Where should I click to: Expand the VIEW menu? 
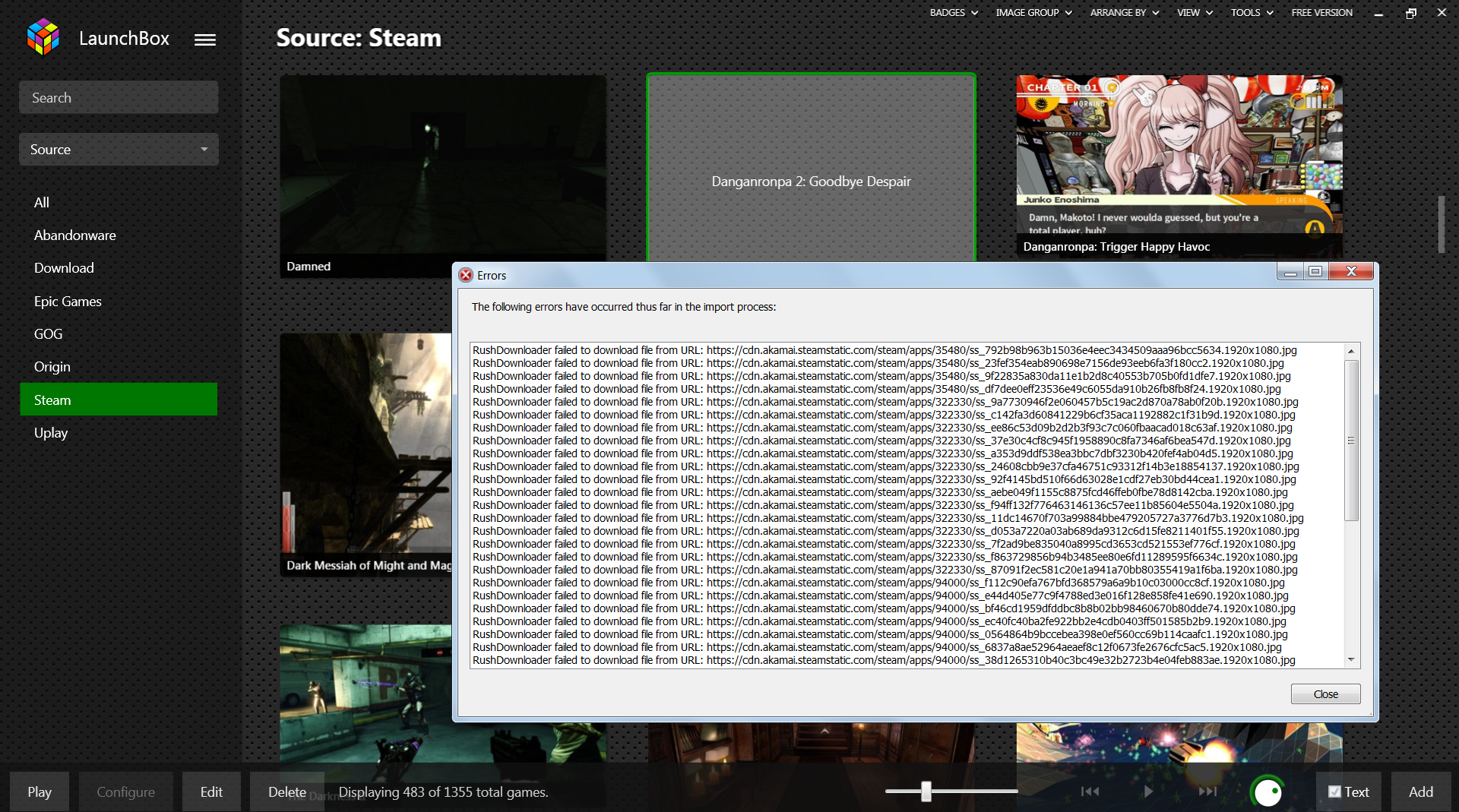[x=1195, y=13]
